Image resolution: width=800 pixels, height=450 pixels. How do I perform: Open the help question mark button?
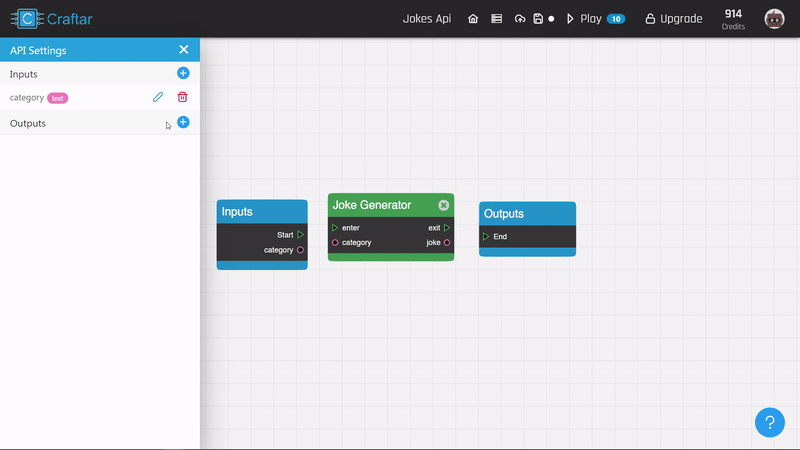[x=769, y=422]
